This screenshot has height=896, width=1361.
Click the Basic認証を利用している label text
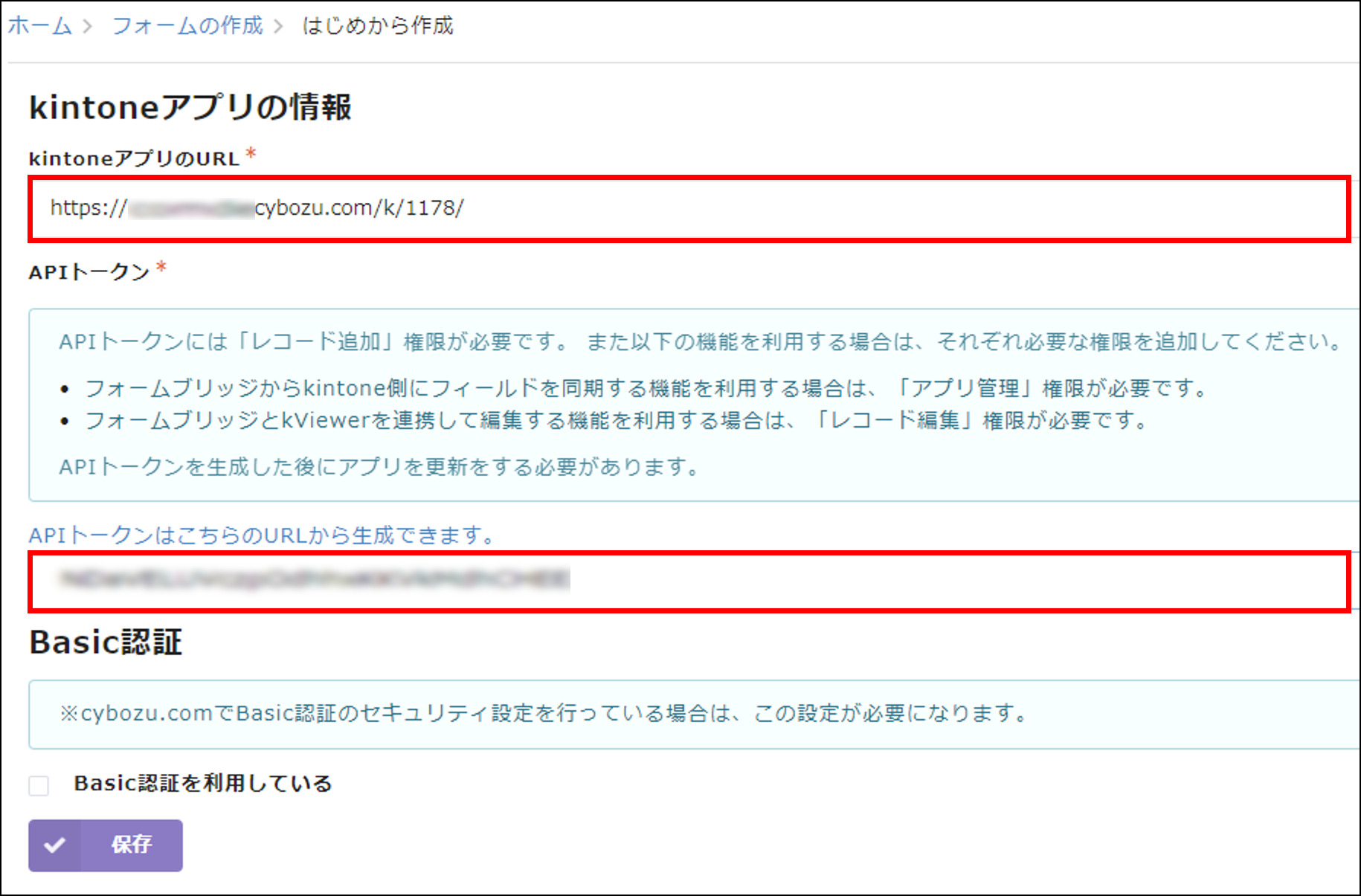pyautogui.click(x=203, y=784)
